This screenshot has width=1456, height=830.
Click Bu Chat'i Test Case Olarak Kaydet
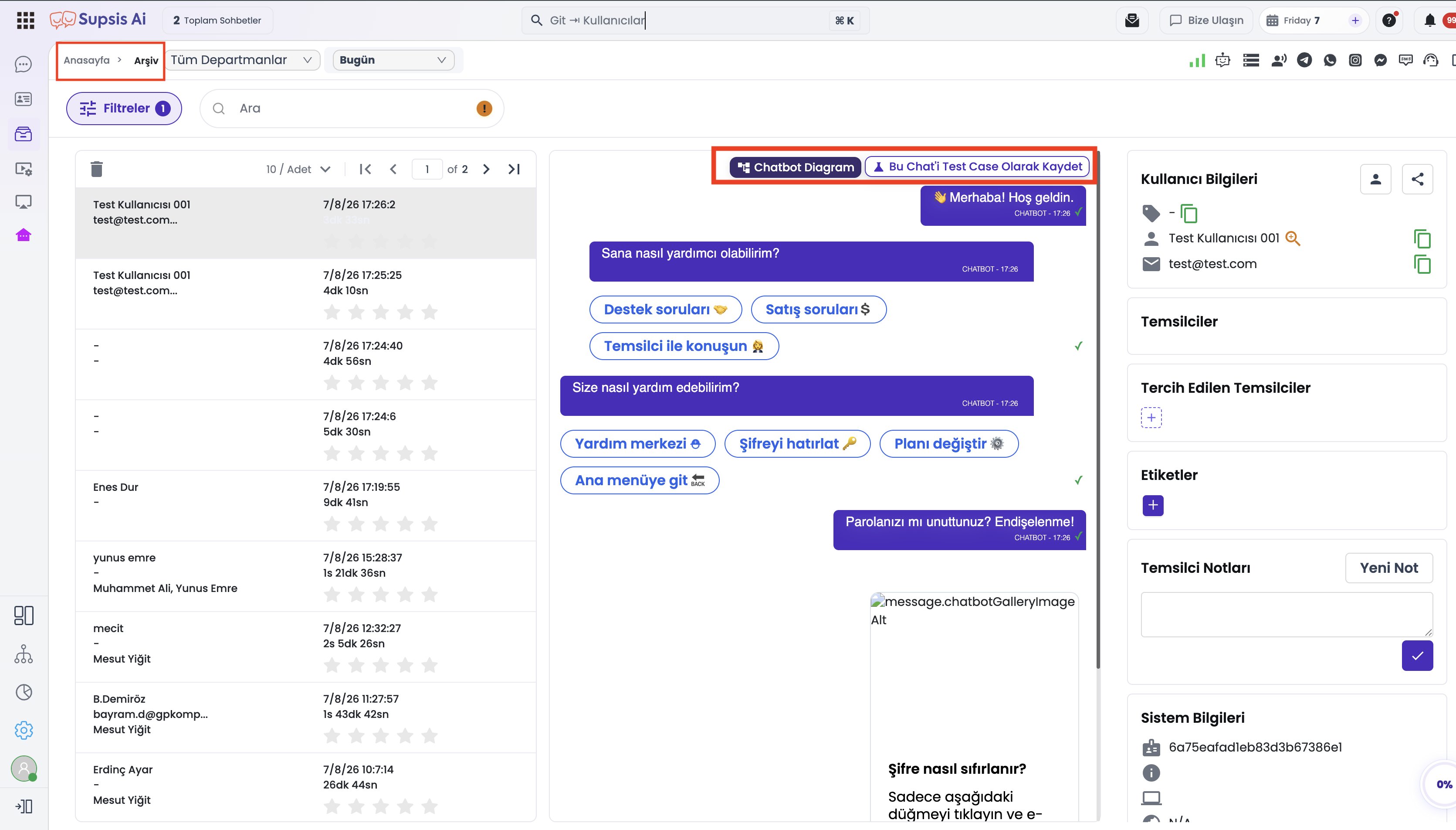click(977, 167)
